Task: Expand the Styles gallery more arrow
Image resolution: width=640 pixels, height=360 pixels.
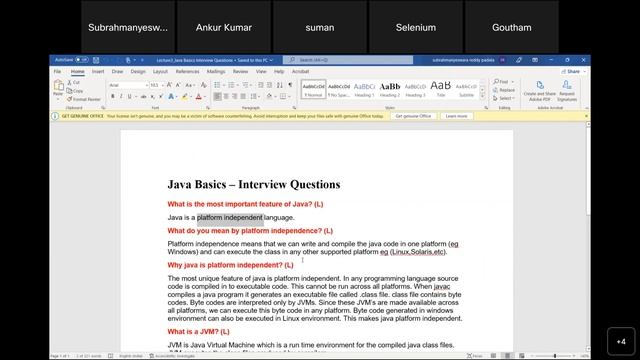Action: [x=482, y=96]
